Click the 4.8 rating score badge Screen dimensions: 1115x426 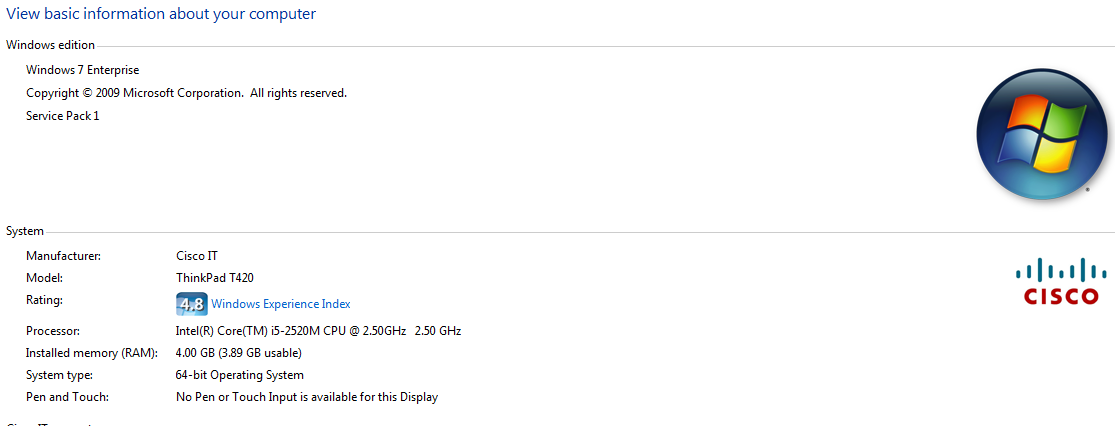coord(191,304)
